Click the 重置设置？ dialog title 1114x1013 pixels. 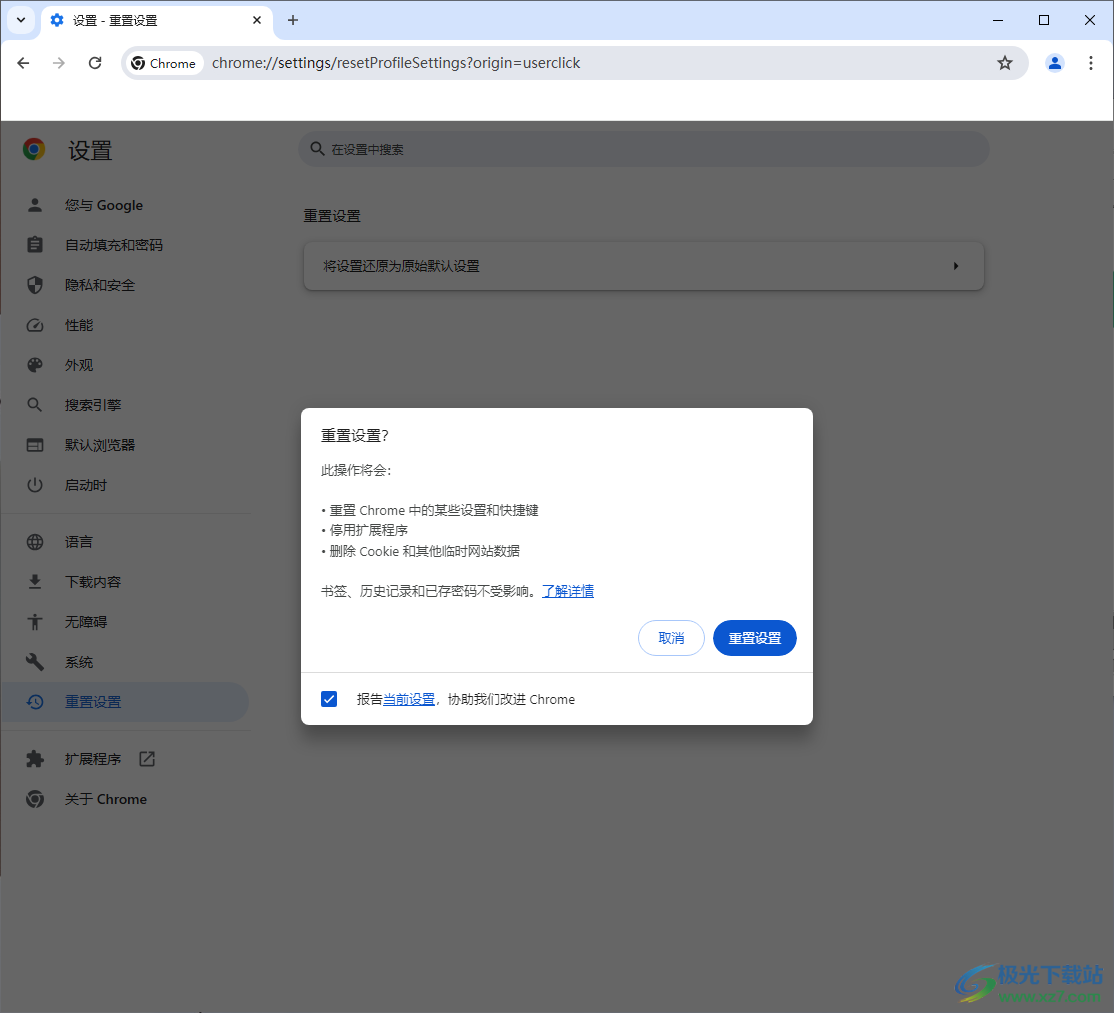[355, 435]
